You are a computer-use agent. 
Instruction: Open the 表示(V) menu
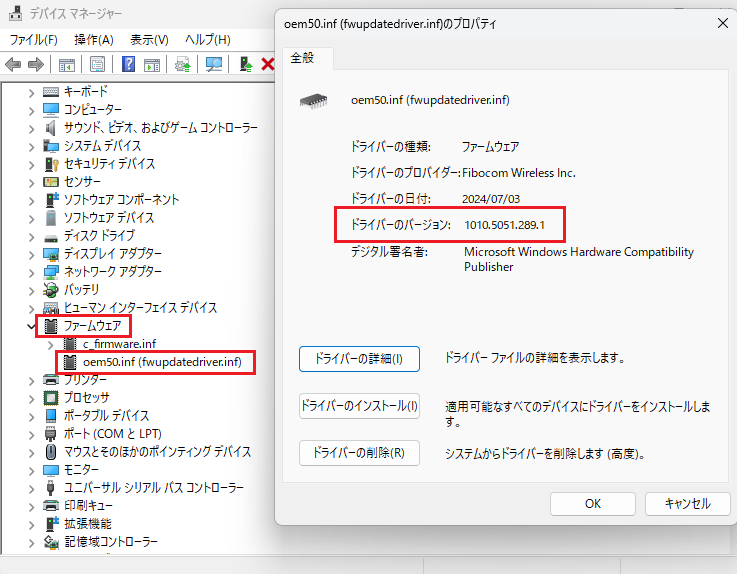(x=149, y=39)
